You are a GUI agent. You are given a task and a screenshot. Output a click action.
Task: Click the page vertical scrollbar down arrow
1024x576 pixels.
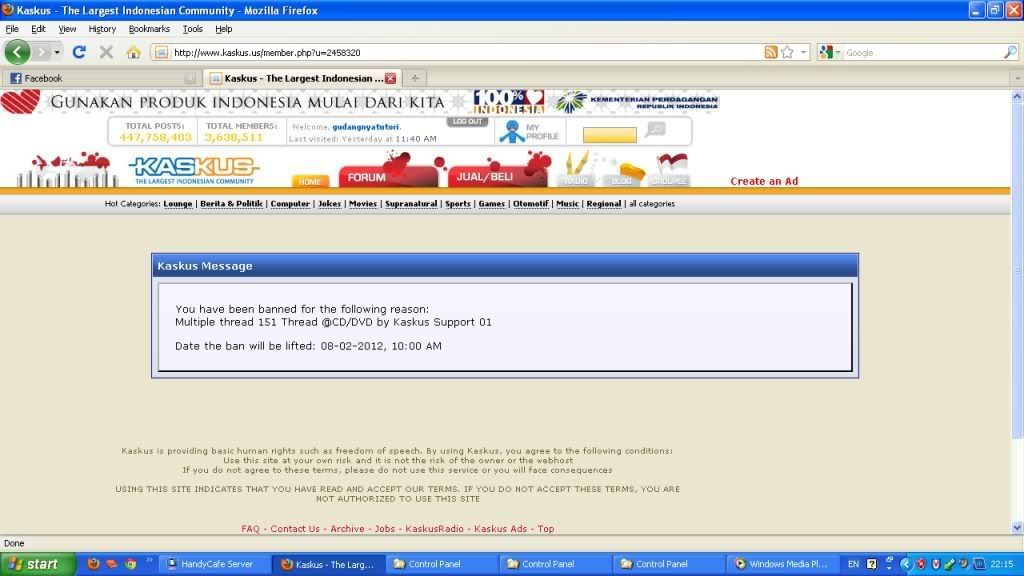1017,527
